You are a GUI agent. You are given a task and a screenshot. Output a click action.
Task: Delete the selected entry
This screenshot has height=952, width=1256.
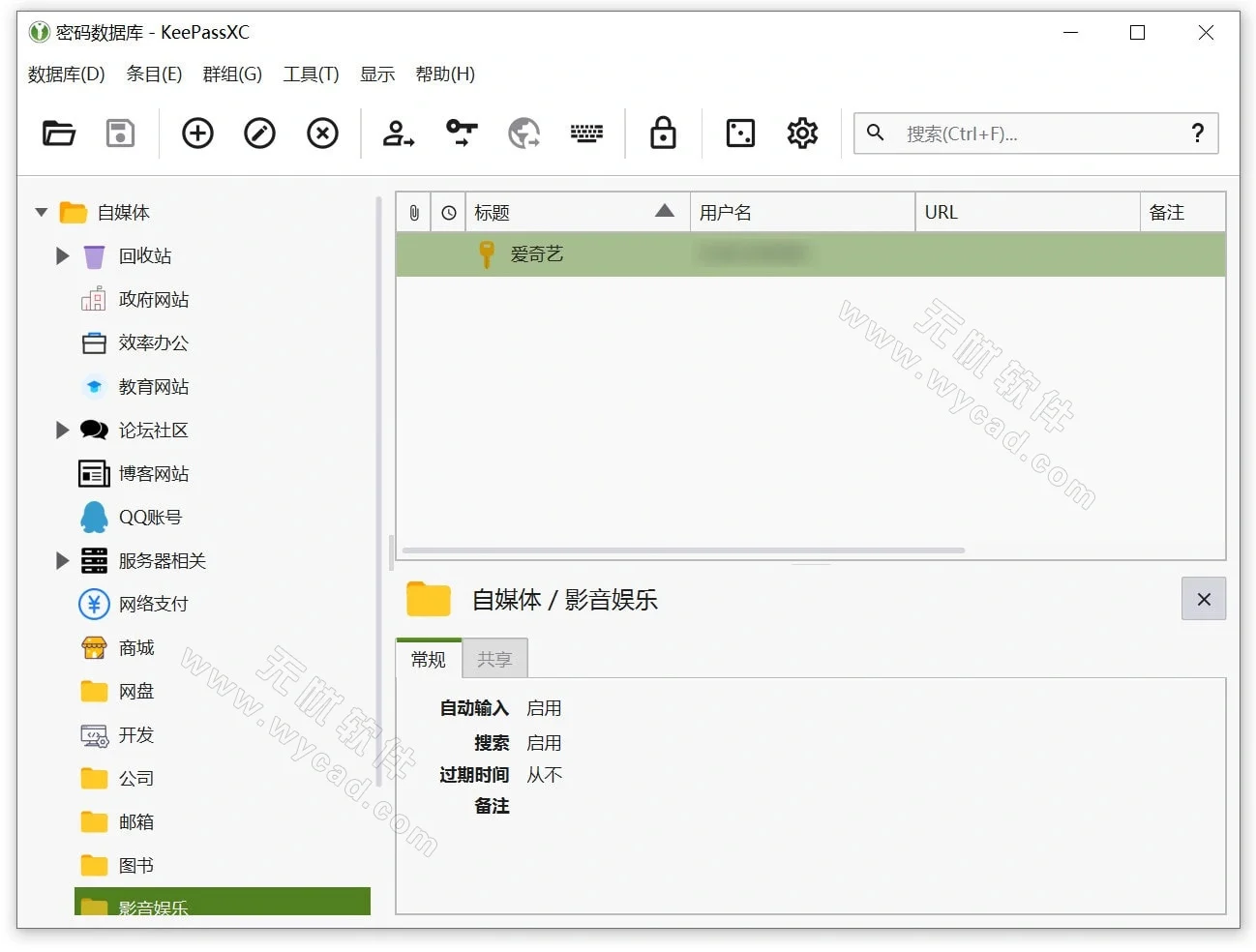coord(322,134)
